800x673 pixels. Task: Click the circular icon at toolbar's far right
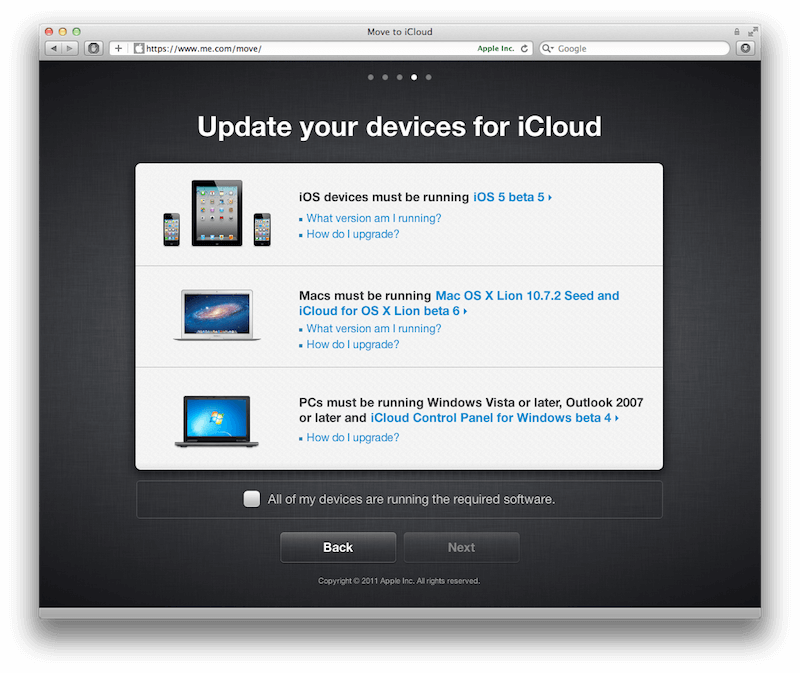click(745, 48)
